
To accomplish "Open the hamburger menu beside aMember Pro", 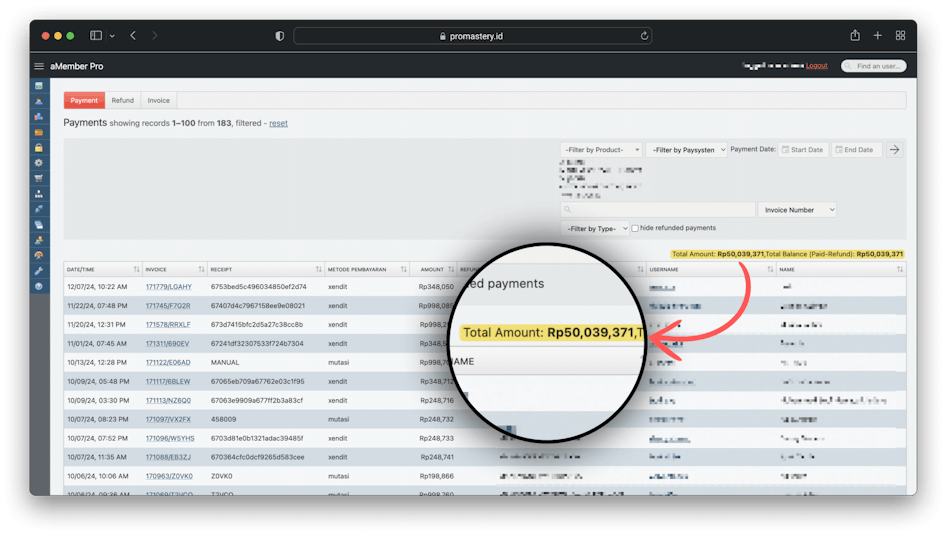I will click(39, 66).
